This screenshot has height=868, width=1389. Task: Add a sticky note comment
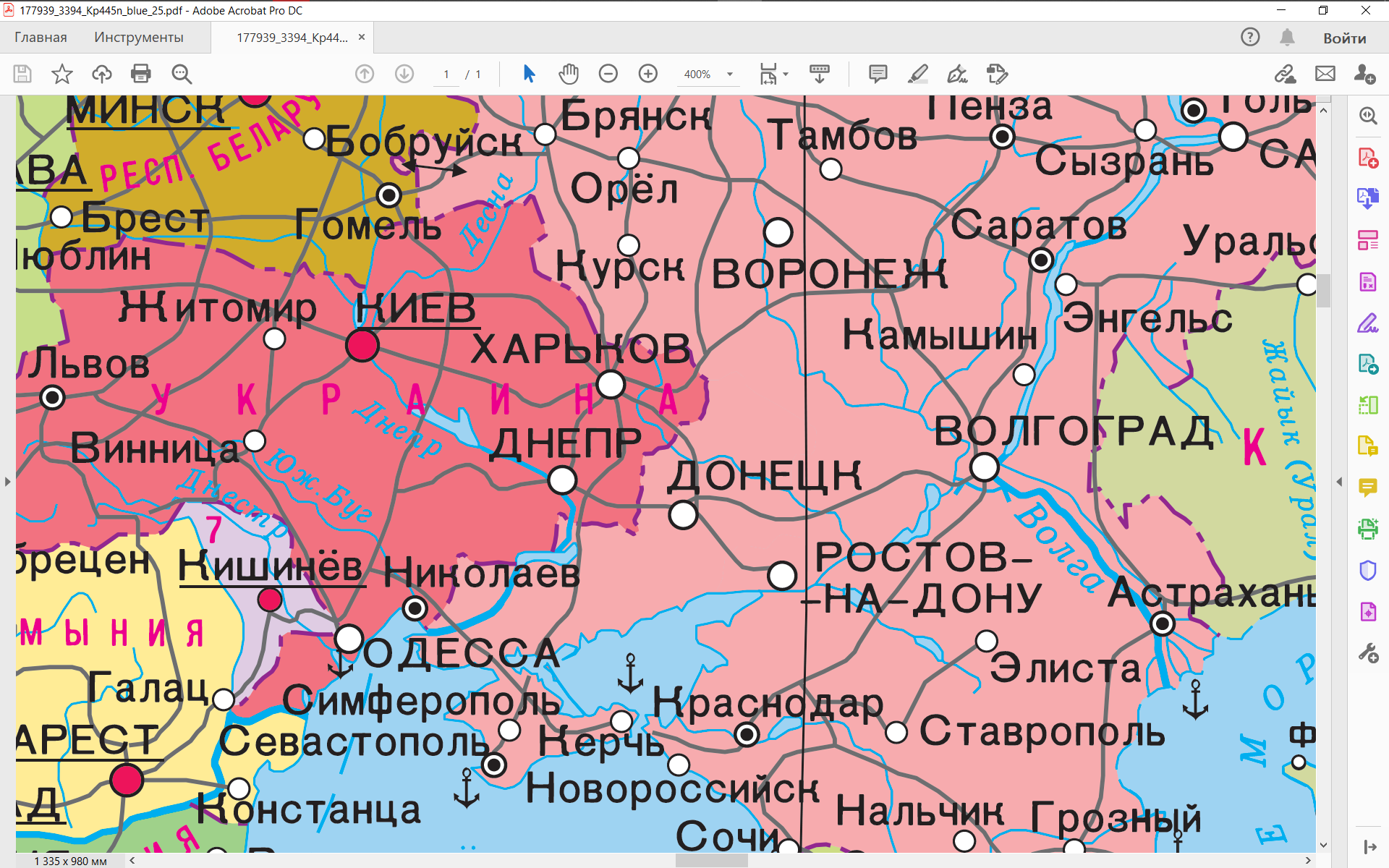pos(878,74)
